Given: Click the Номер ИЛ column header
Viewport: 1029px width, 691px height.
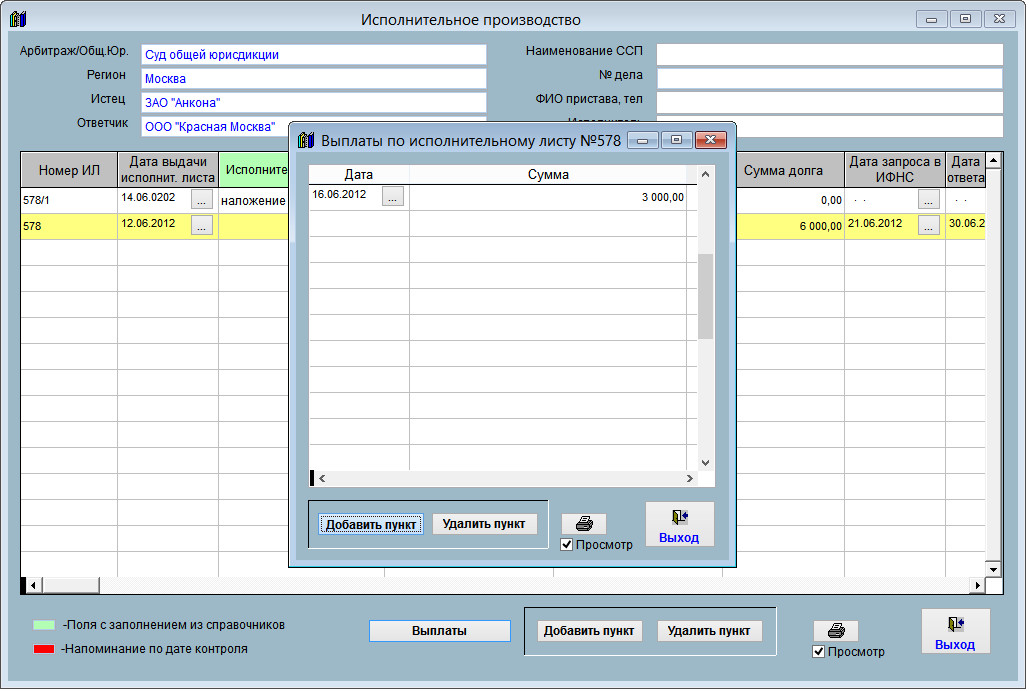Looking at the screenshot, I should [x=69, y=170].
